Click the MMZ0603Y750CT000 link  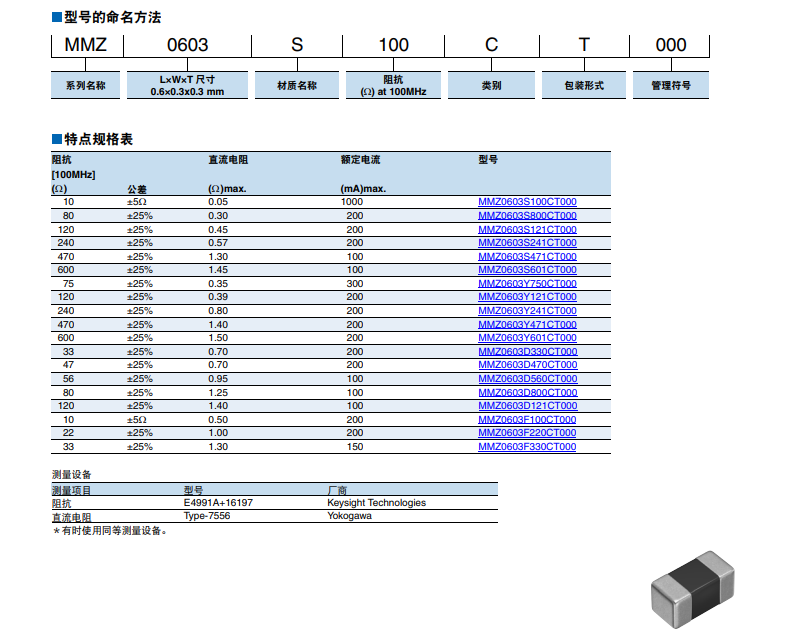pos(527,284)
